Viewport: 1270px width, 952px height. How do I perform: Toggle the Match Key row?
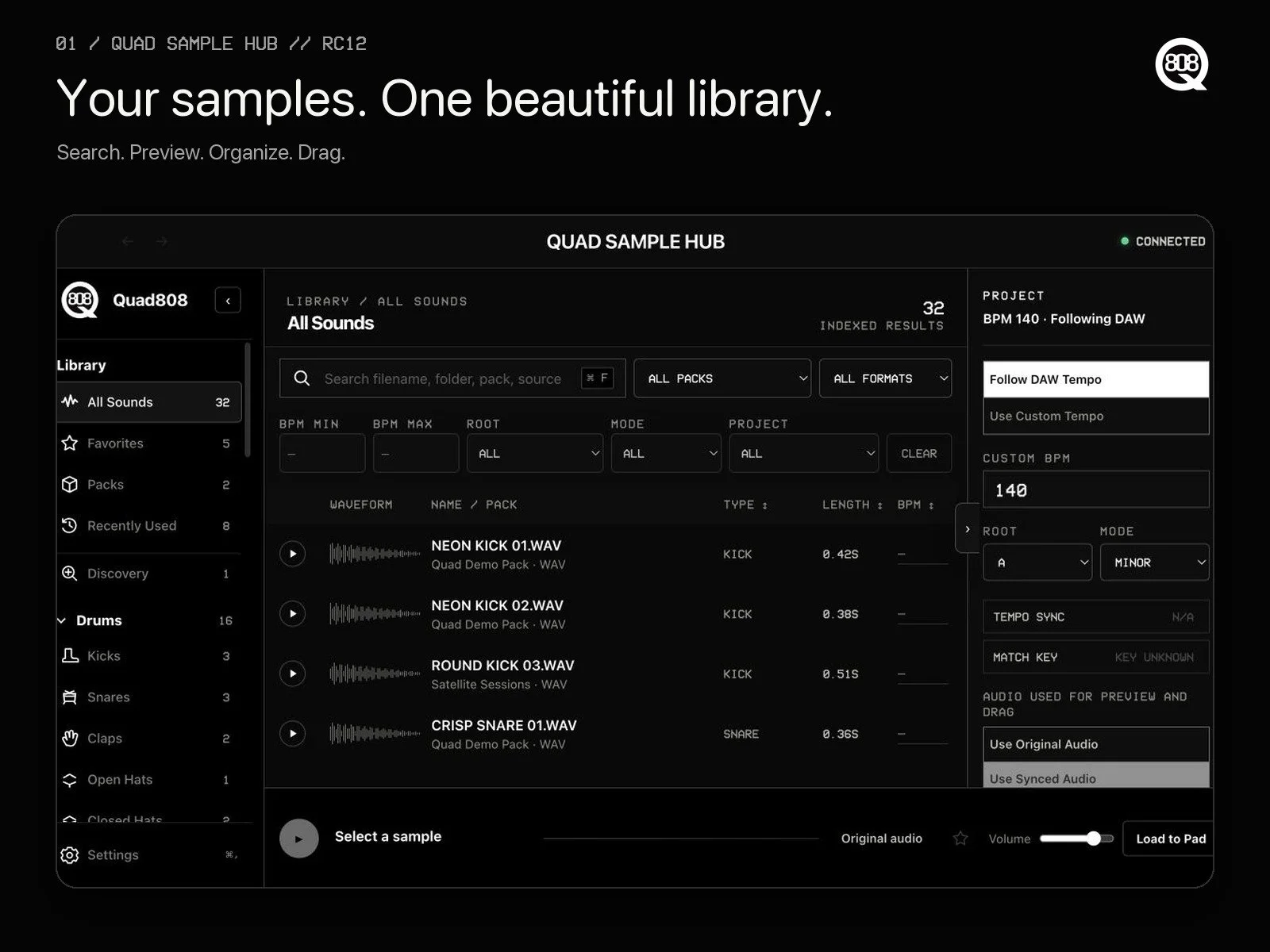(x=1096, y=657)
